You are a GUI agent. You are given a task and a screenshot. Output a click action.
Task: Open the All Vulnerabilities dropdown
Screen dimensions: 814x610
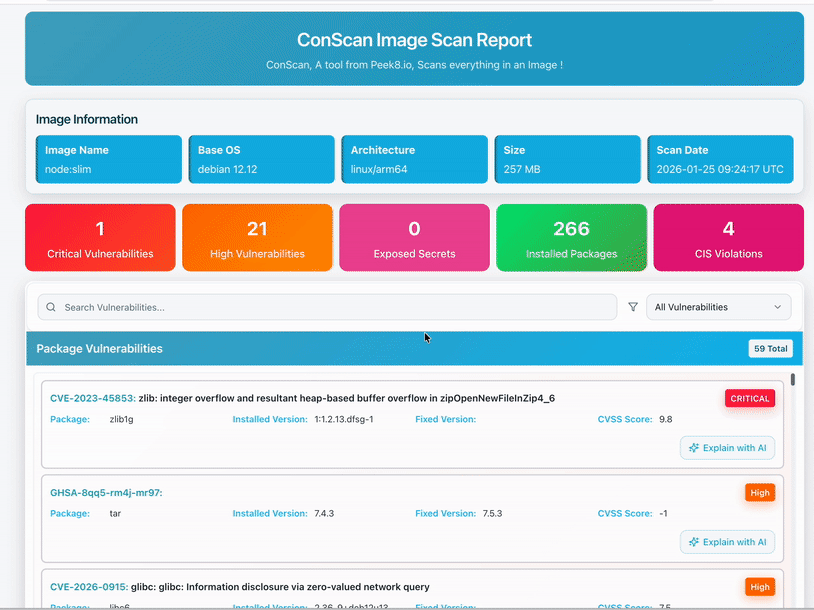(x=718, y=307)
